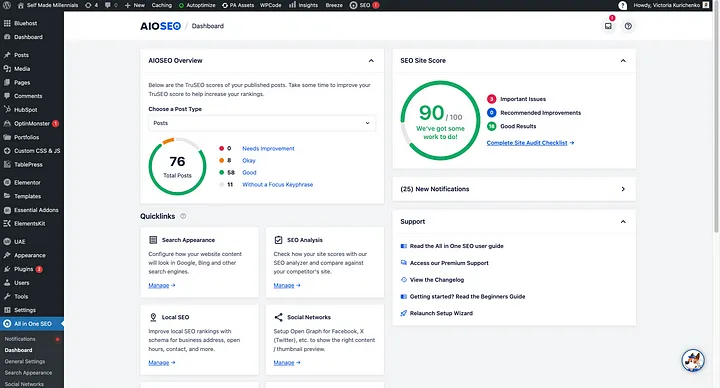This screenshot has width=720, height=388.
Task: Open OptinMonster in the sidebar
Action: click(32, 124)
